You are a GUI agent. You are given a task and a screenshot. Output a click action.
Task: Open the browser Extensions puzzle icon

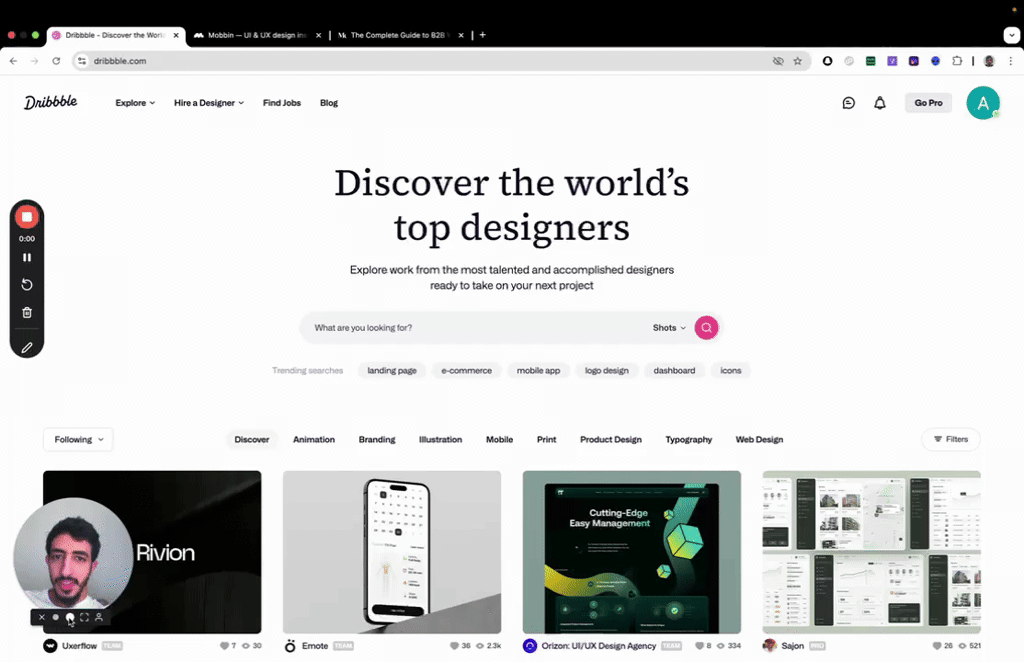(x=957, y=61)
